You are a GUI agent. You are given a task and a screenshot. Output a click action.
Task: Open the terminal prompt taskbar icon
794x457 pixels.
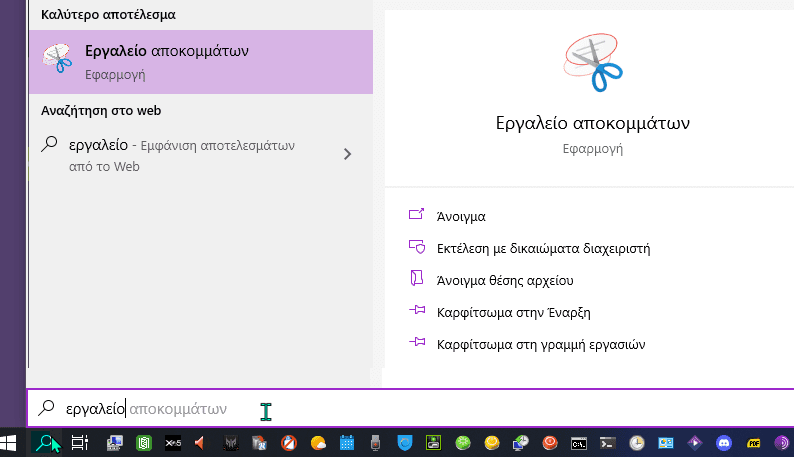[608, 443]
